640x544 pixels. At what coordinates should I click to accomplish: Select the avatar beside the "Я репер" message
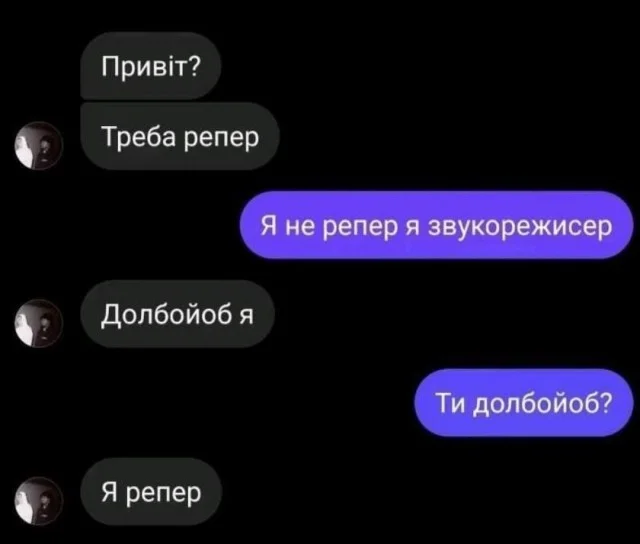click(x=39, y=501)
